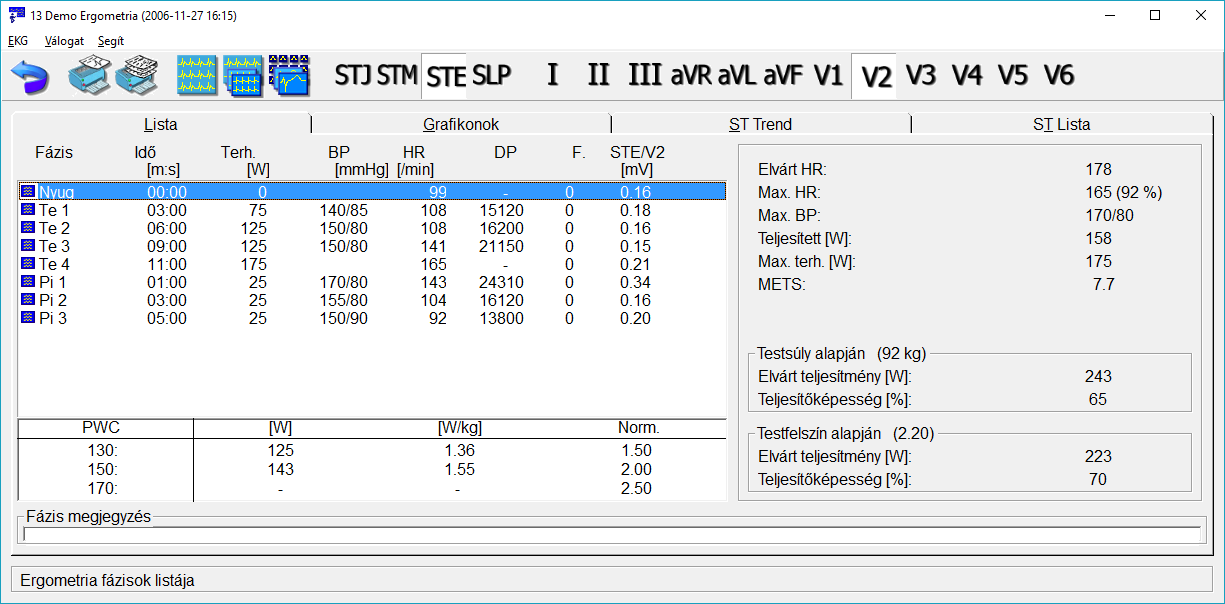Open the ST curve overview icon

pos(289,76)
